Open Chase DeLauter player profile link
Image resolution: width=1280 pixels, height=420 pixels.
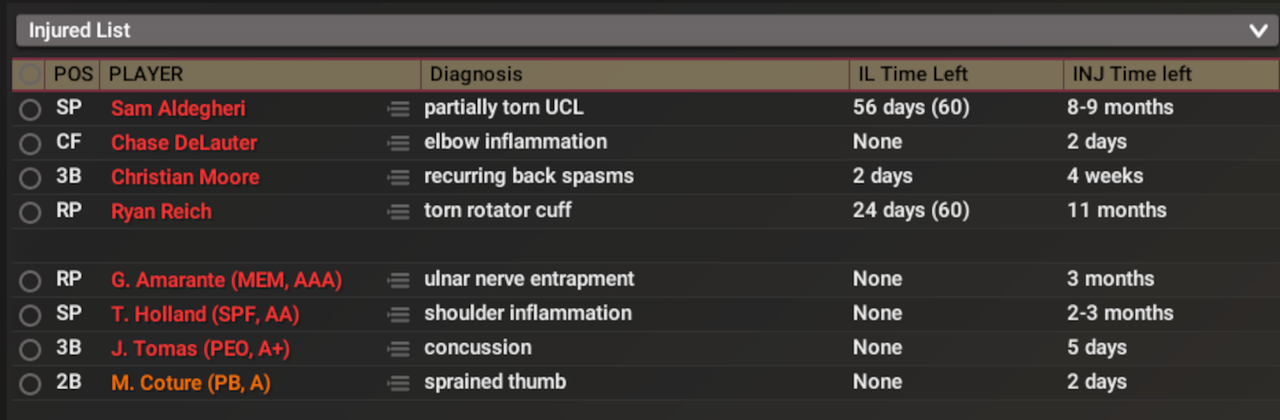tap(184, 143)
